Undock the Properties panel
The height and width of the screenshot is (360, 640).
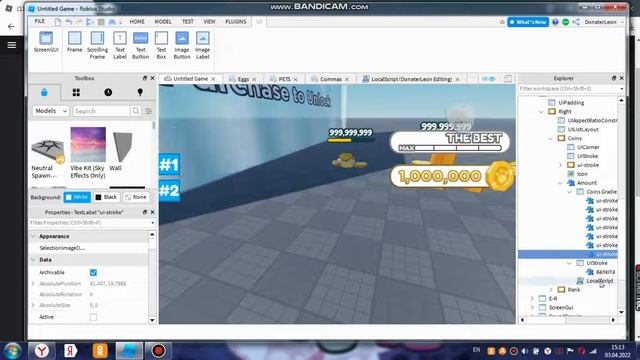point(144,212)
